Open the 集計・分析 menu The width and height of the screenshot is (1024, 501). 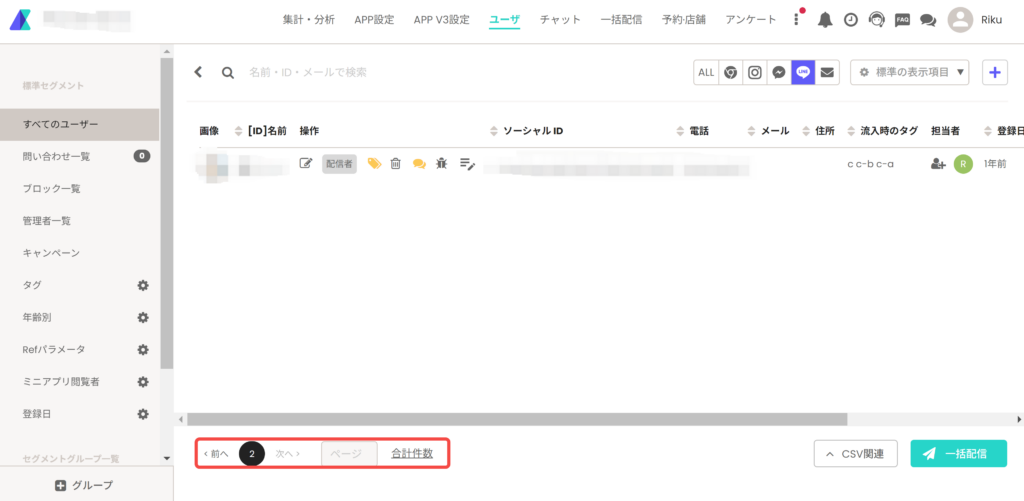[x=308, y=20]
